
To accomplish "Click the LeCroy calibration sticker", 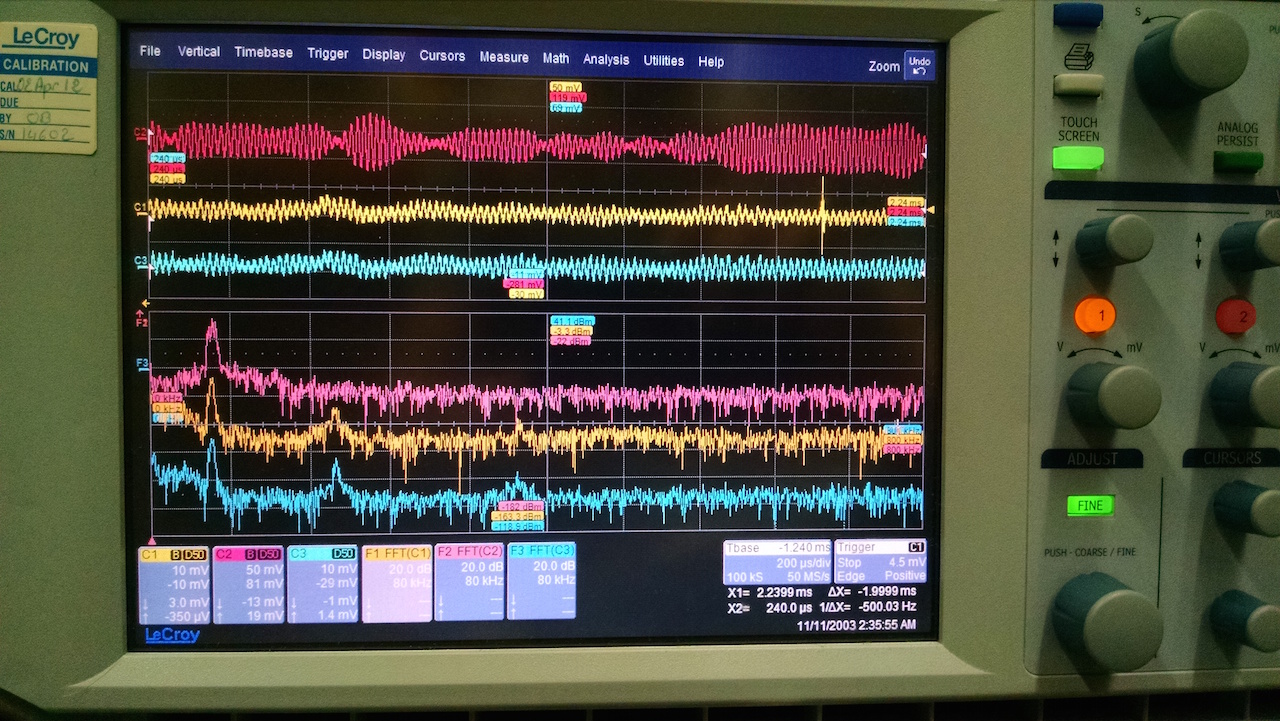I will point(49,88).
